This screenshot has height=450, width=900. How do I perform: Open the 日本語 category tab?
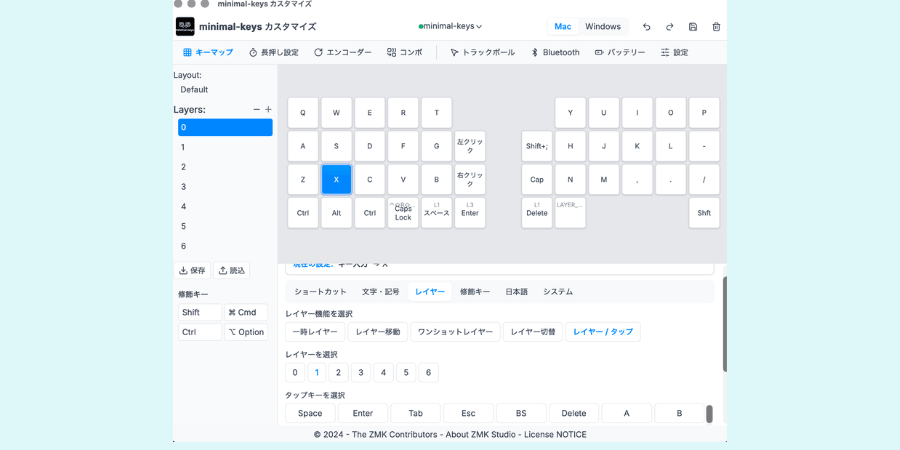pos(517,292)
